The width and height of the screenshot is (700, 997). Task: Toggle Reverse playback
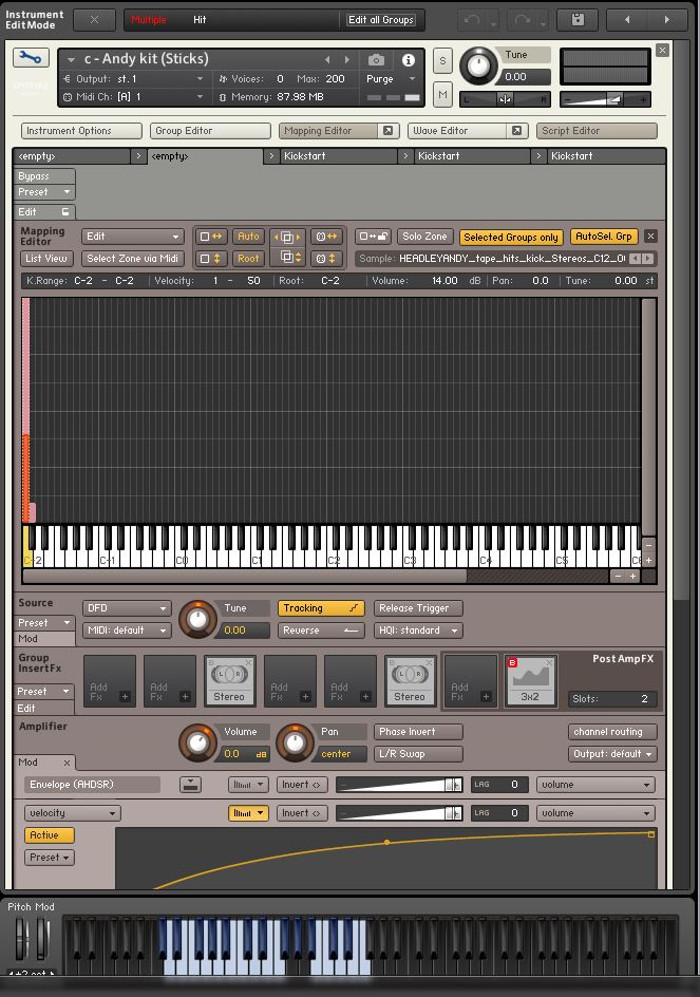click(320, 631)
